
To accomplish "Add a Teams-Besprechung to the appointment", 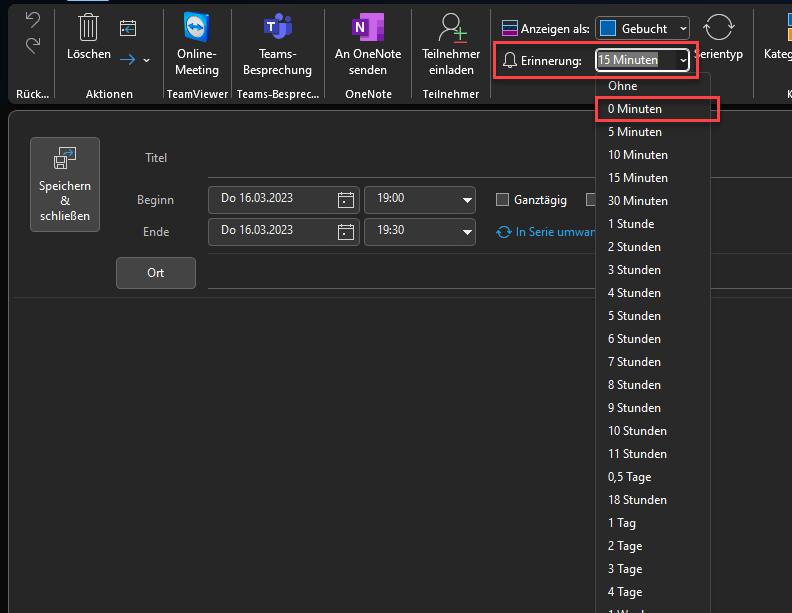I will 277,28.
